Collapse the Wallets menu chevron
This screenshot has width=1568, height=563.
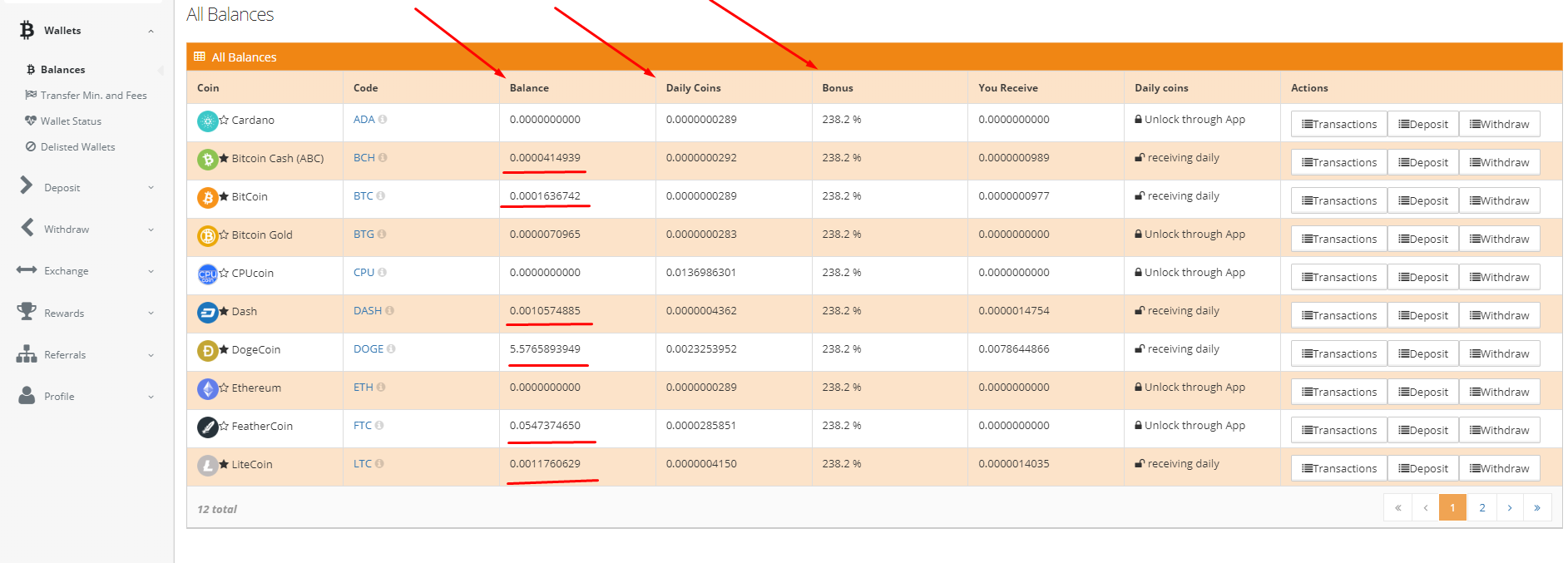pyautogui.click(x=151, y=32)
